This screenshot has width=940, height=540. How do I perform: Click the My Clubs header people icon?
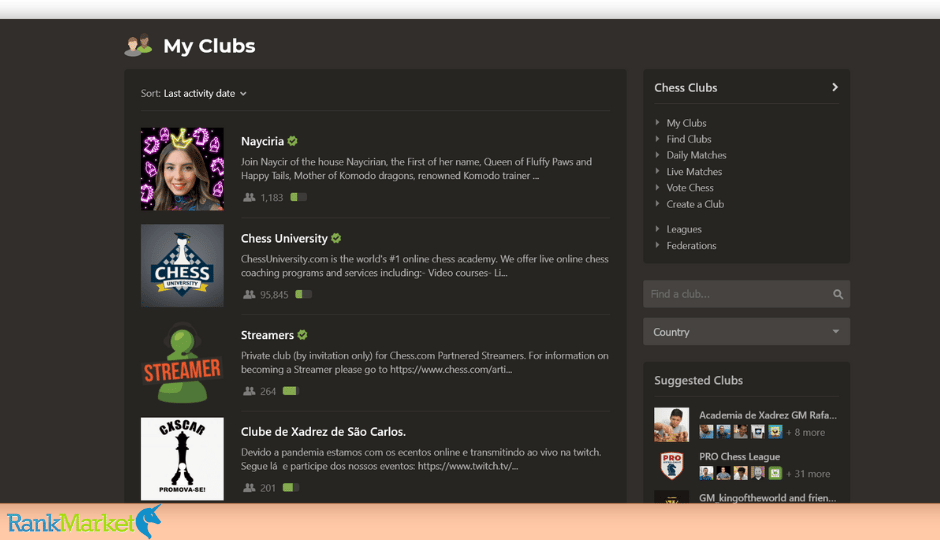pos(138,46)
